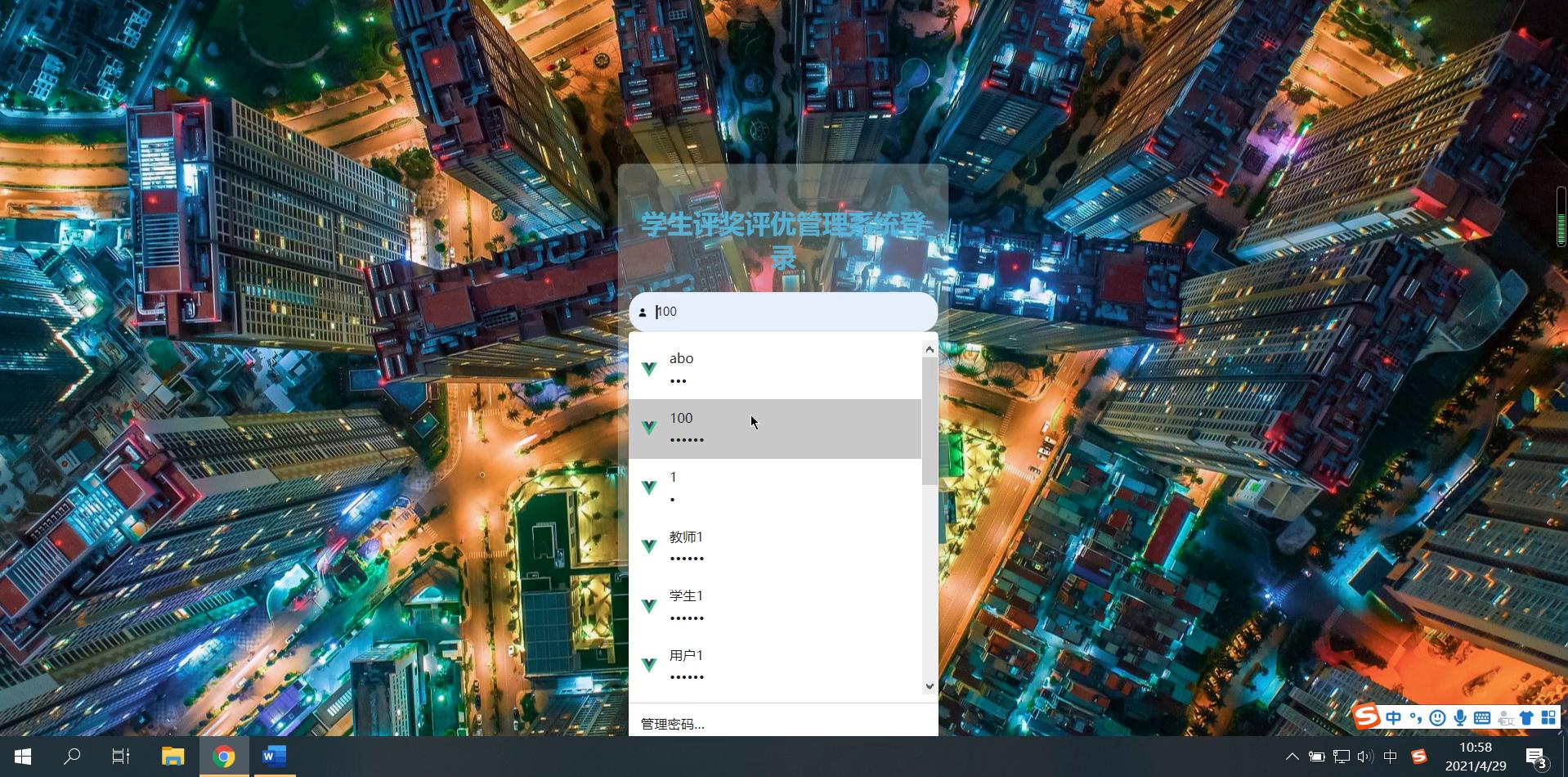Image resolution: width=1568 pixels, height=777 pixels.
Task: Toggle Sogou punctuation mode
Action: coord(1416,718)
